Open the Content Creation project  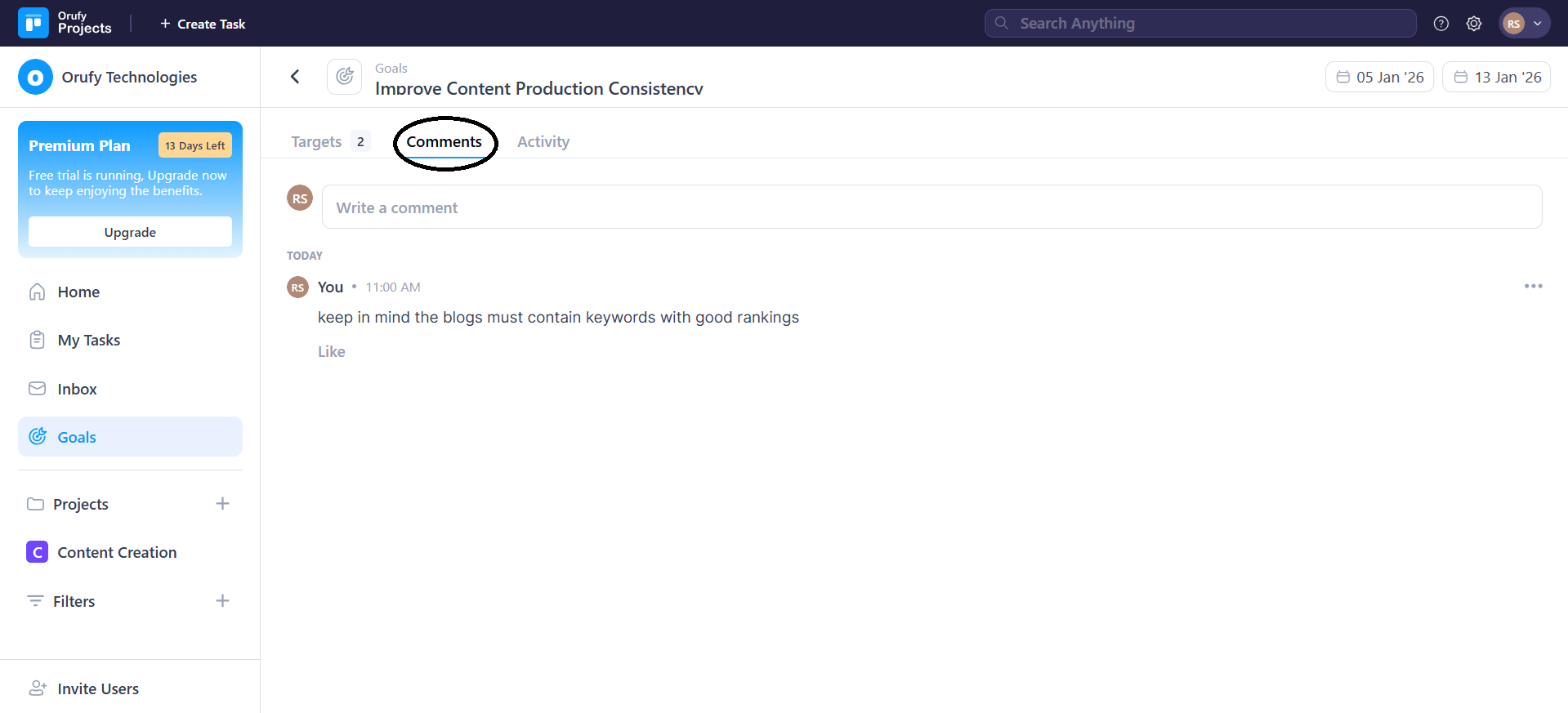tap(117, 552)
